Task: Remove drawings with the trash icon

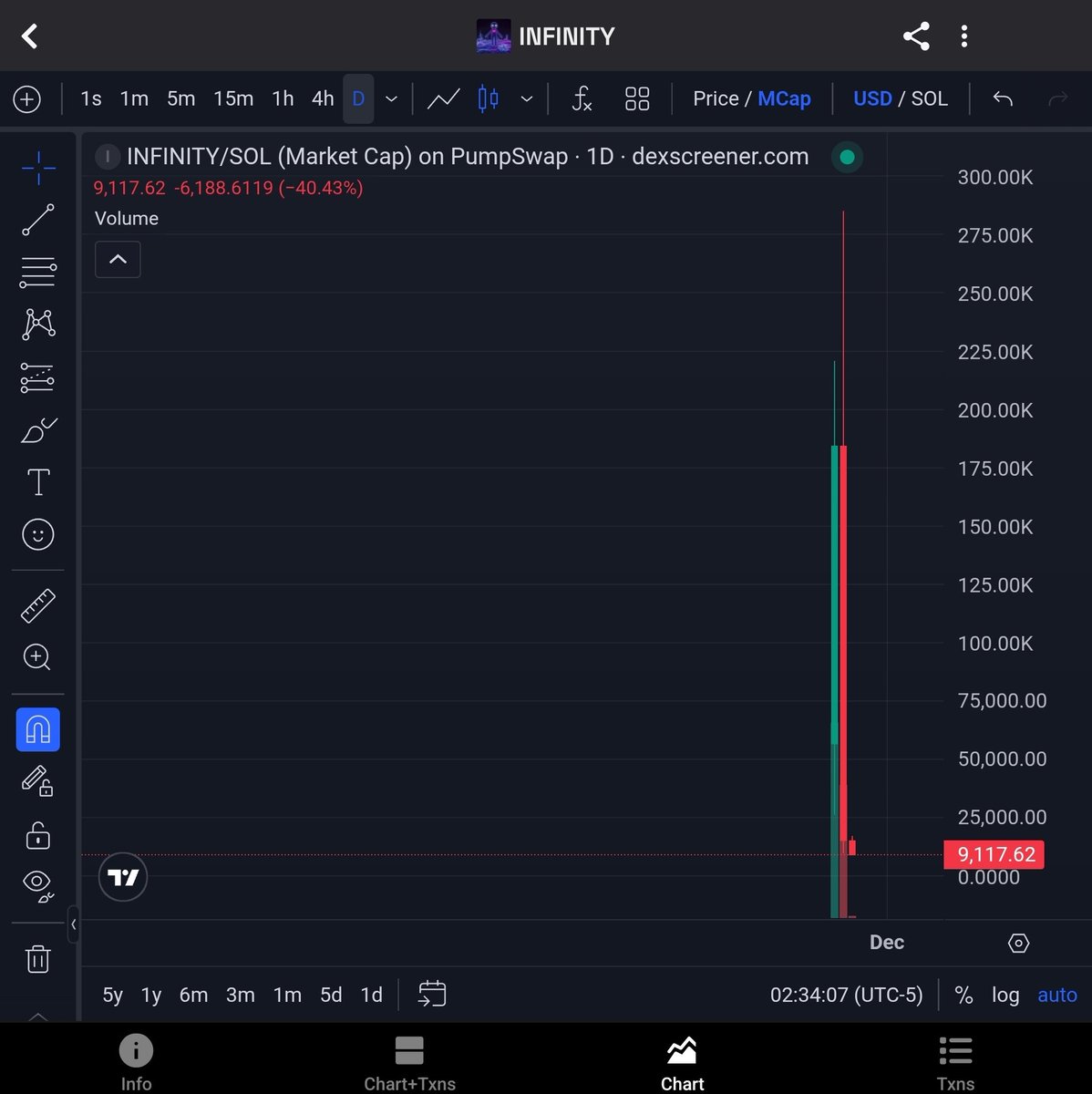Action: pos(37,958)
